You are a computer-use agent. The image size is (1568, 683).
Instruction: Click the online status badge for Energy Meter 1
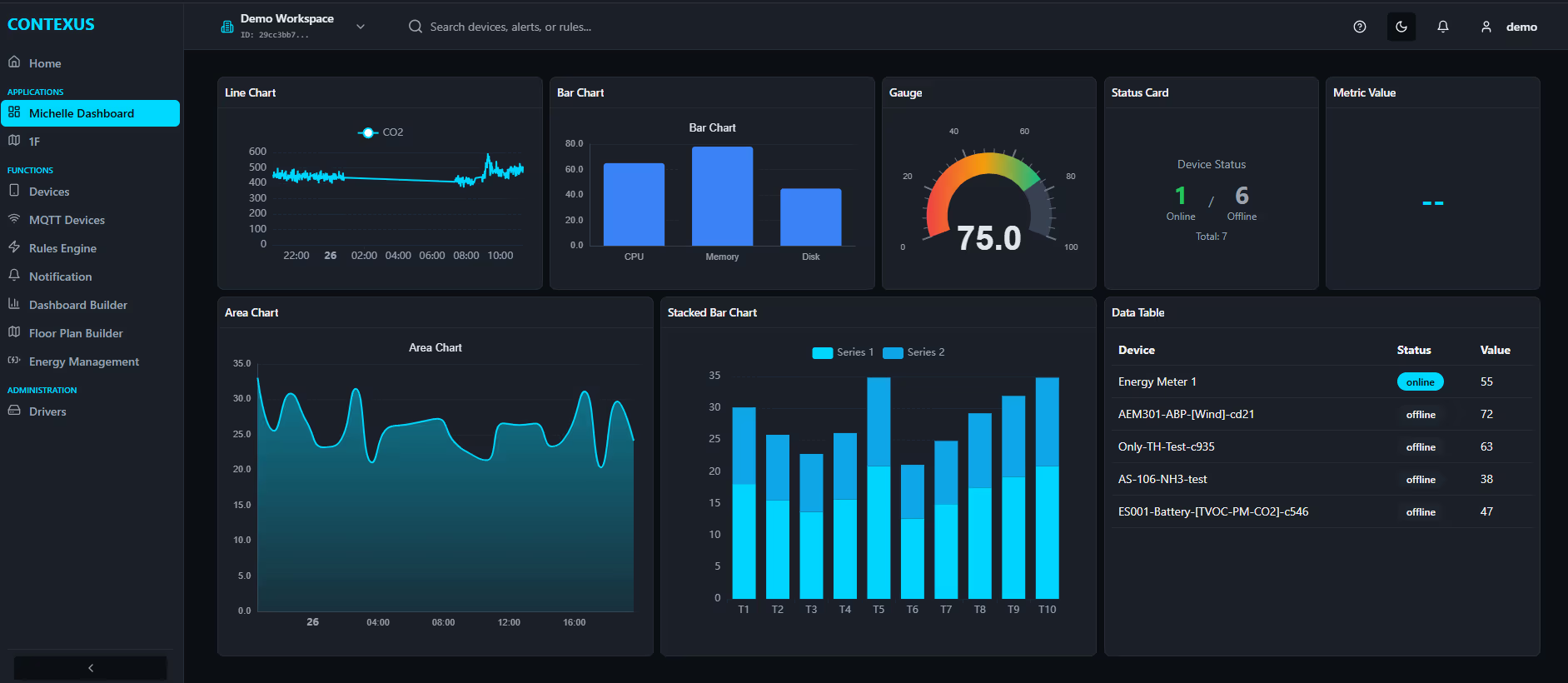click(1420, 382)
